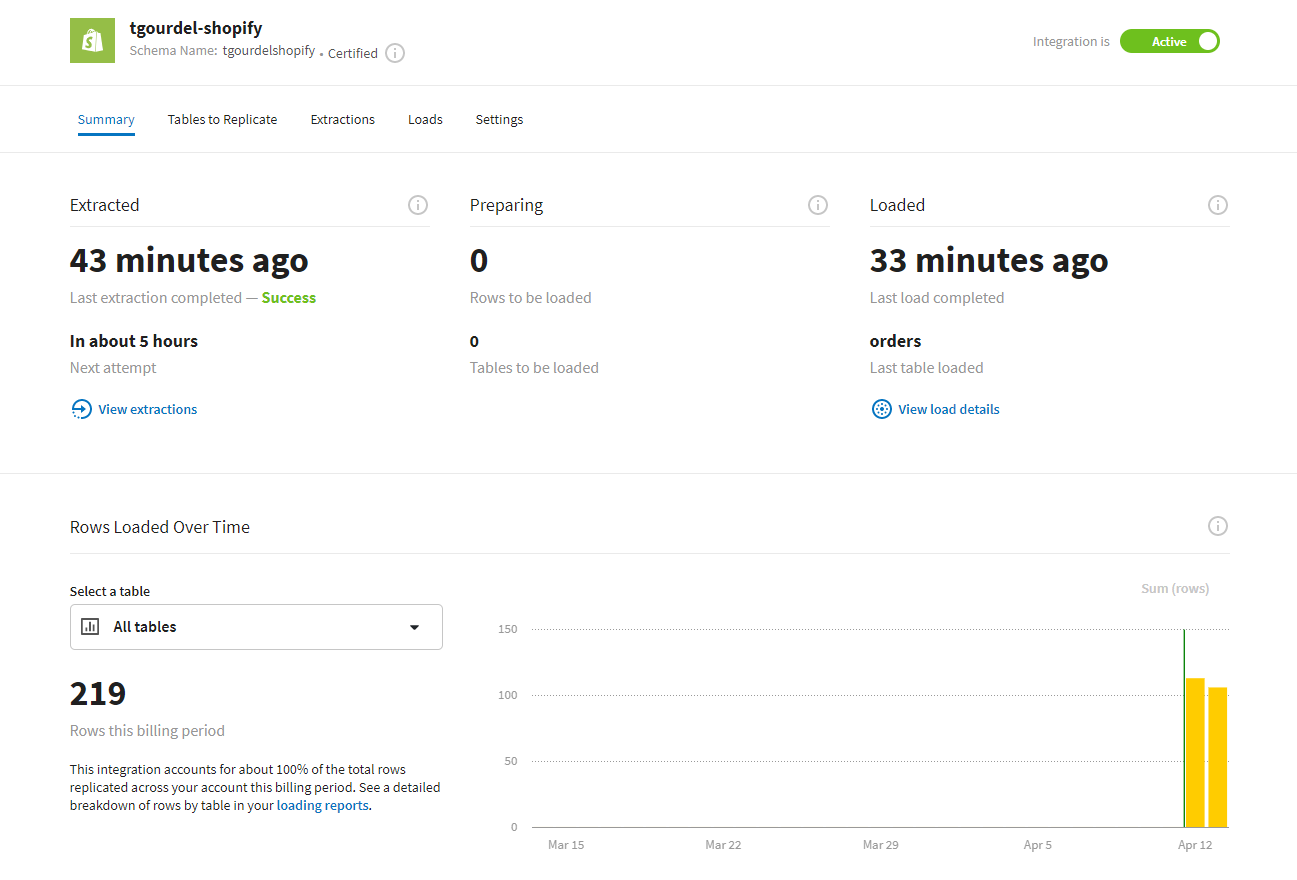
Task: Click the bar chart icon in table selector
Action: [x=90, y=627]
